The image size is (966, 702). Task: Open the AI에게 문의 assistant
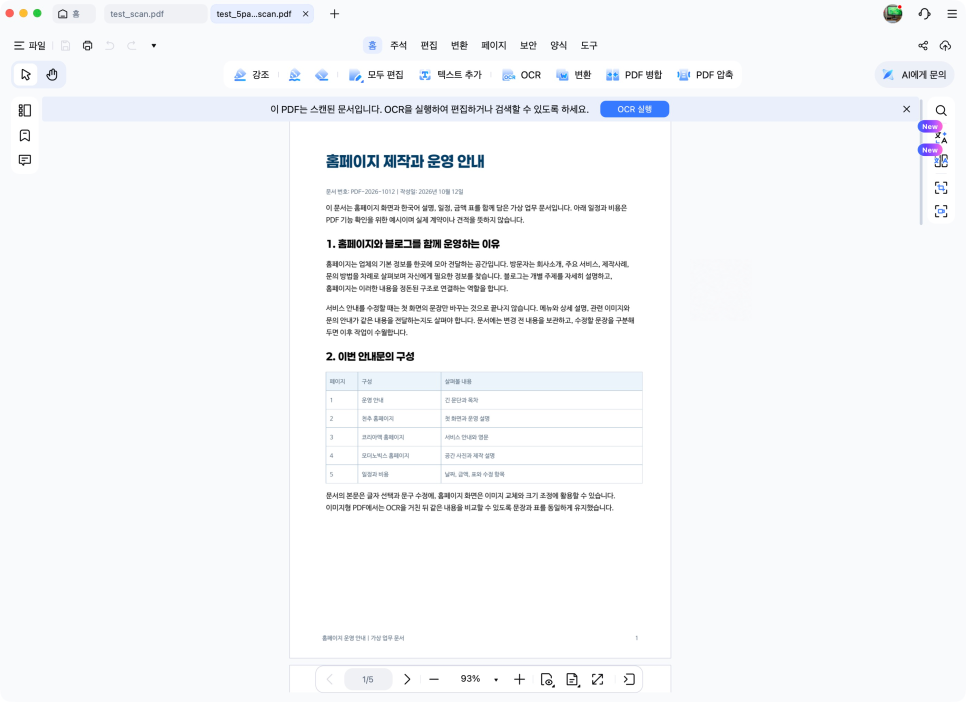coord(914,75)
